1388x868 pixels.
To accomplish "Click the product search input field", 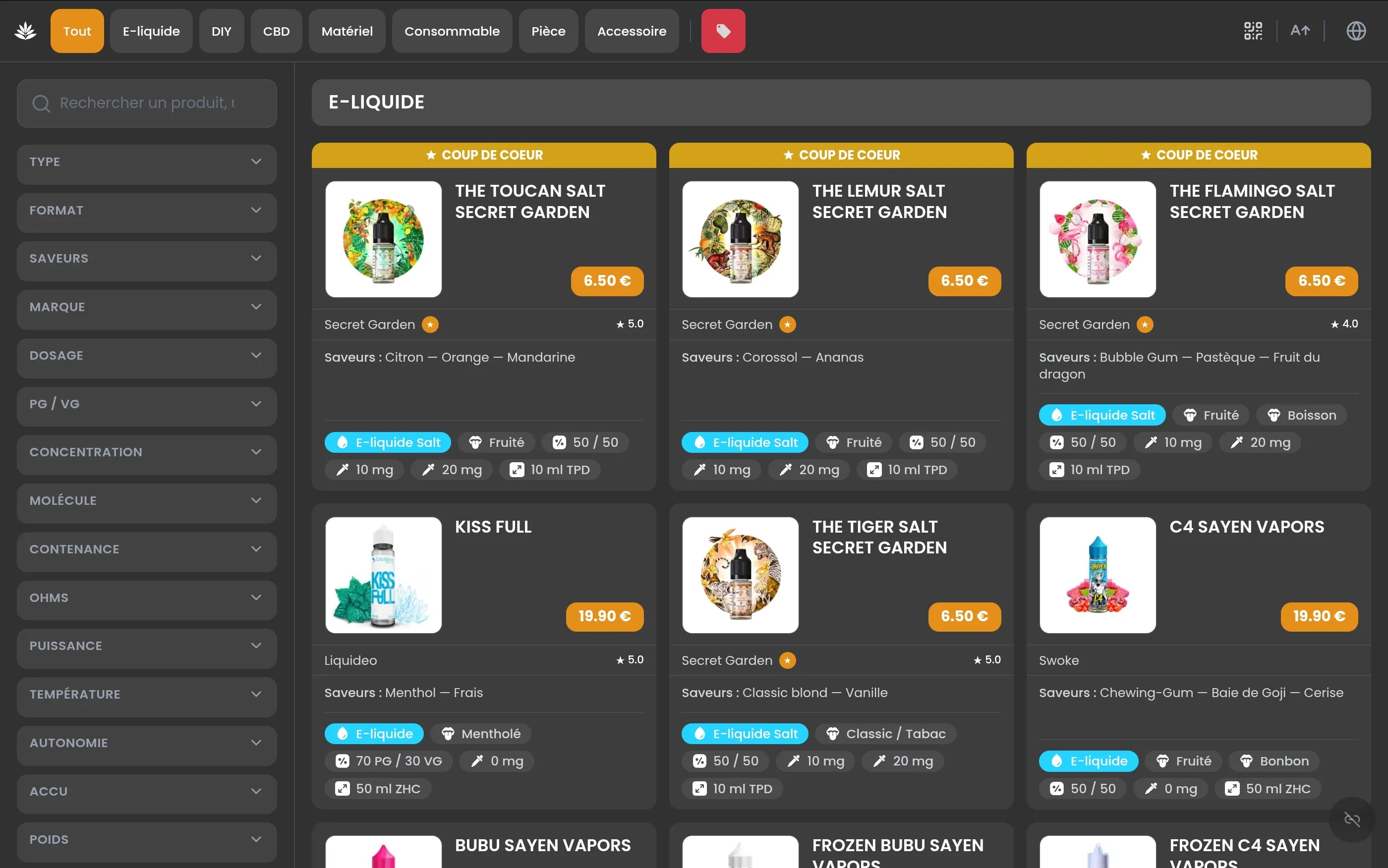I will [x=146, y=104].
